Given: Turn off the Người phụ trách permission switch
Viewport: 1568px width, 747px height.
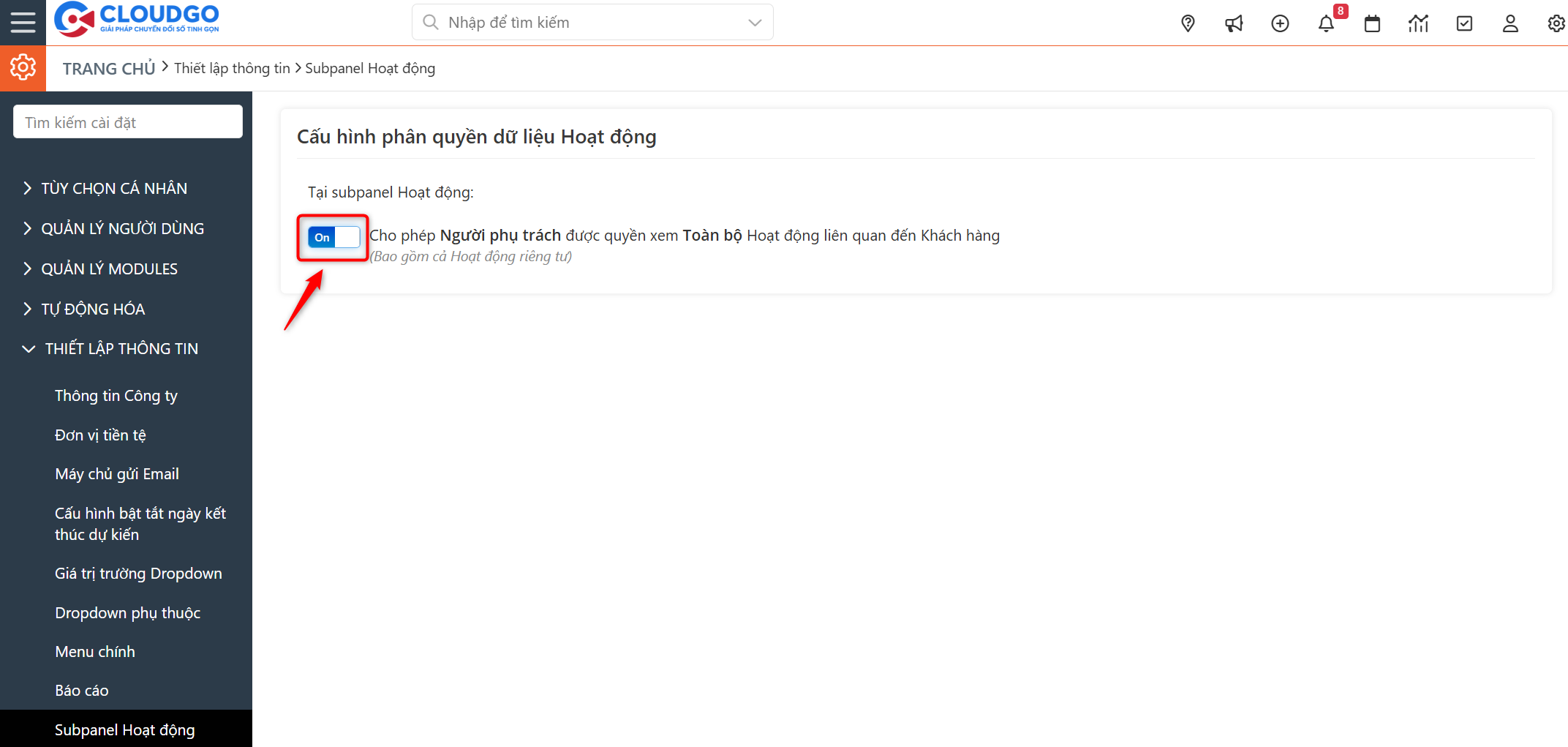Looking at the screenshot, I should pyautogui.click(x=331, y=236).
